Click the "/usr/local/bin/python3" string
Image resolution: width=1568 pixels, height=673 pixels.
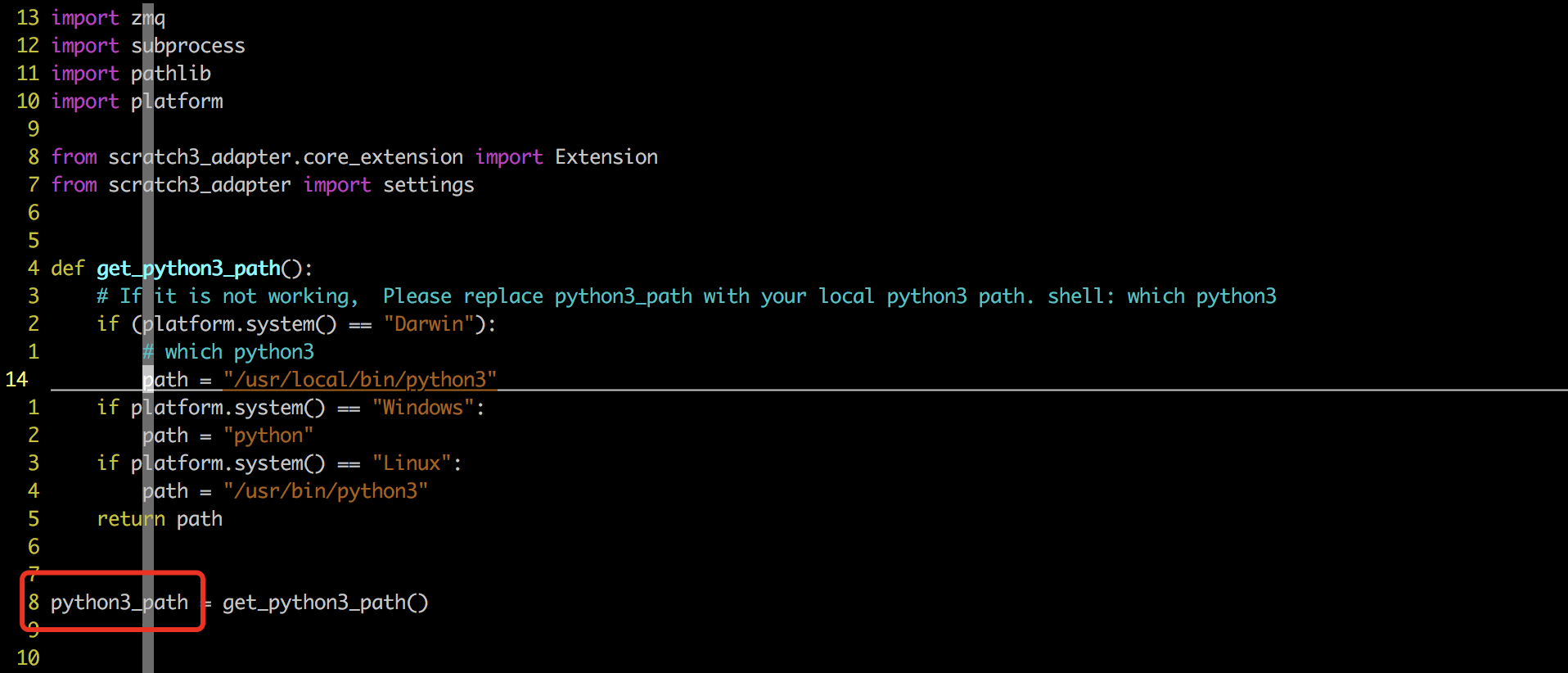point(360,380)
